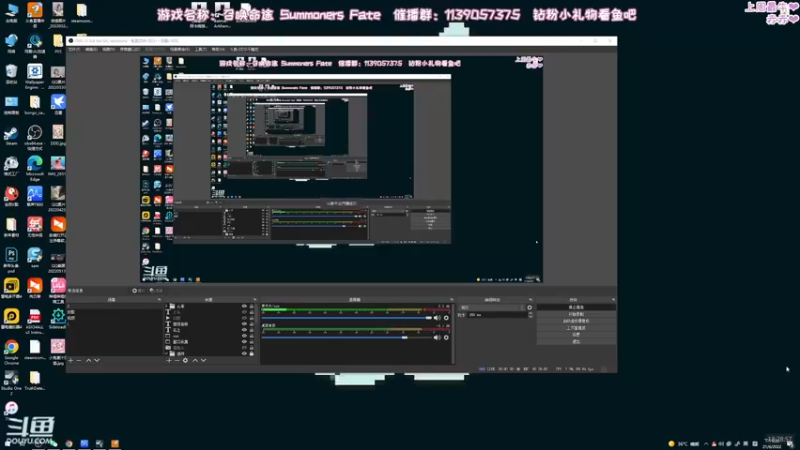This screenshot has width=800, height=450.
Task: Adjust transition duration with the stepper arrows
Action: click(530, 315)
